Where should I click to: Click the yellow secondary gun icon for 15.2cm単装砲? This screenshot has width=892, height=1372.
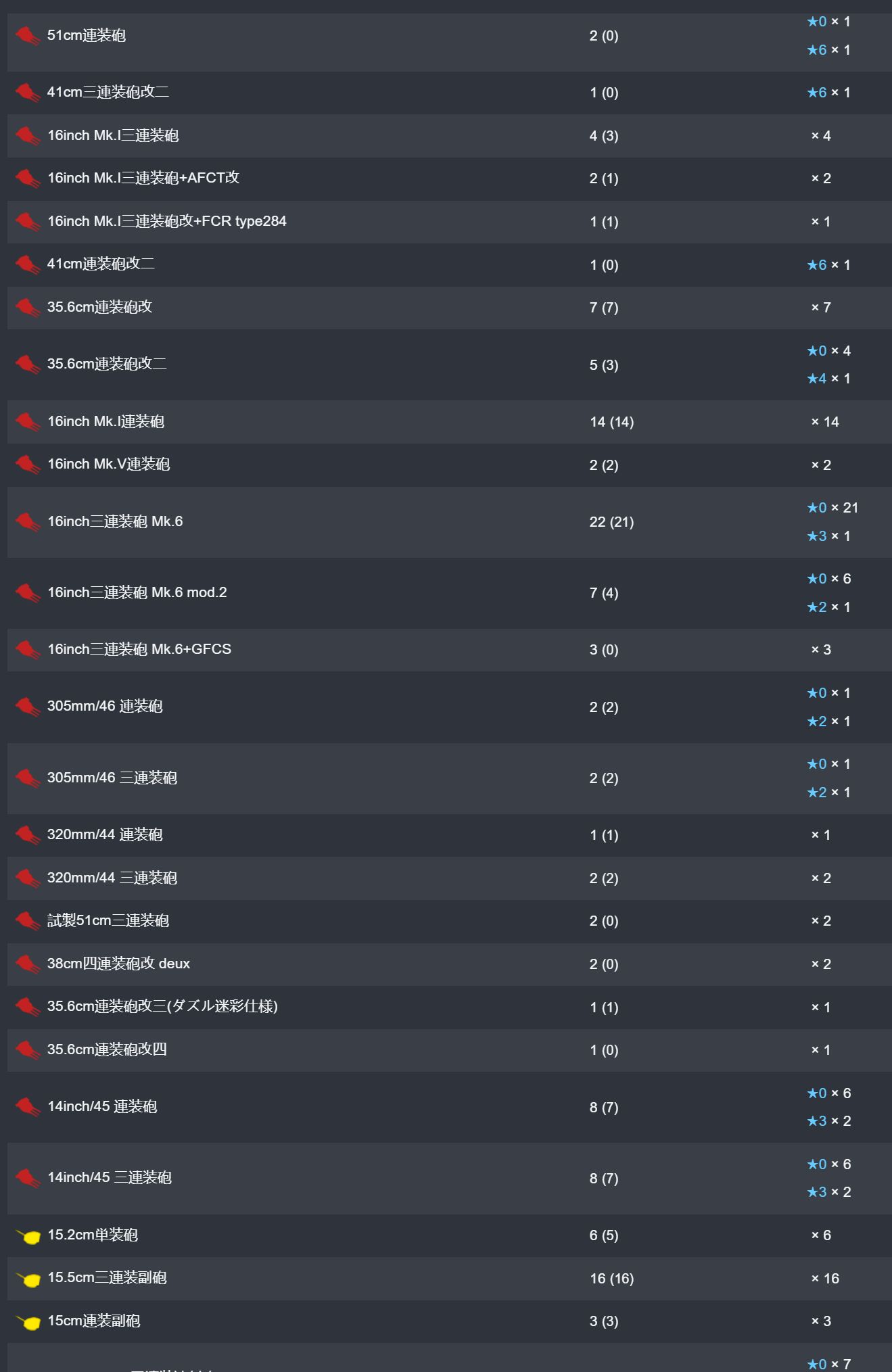pyautogui.click(x=28, y=1235)
